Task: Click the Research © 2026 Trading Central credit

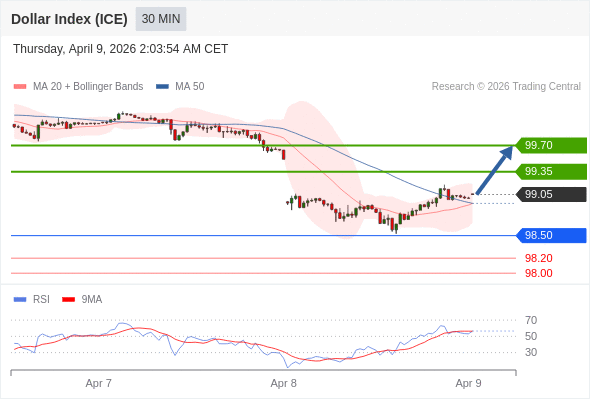Action: tap(506, 87)
